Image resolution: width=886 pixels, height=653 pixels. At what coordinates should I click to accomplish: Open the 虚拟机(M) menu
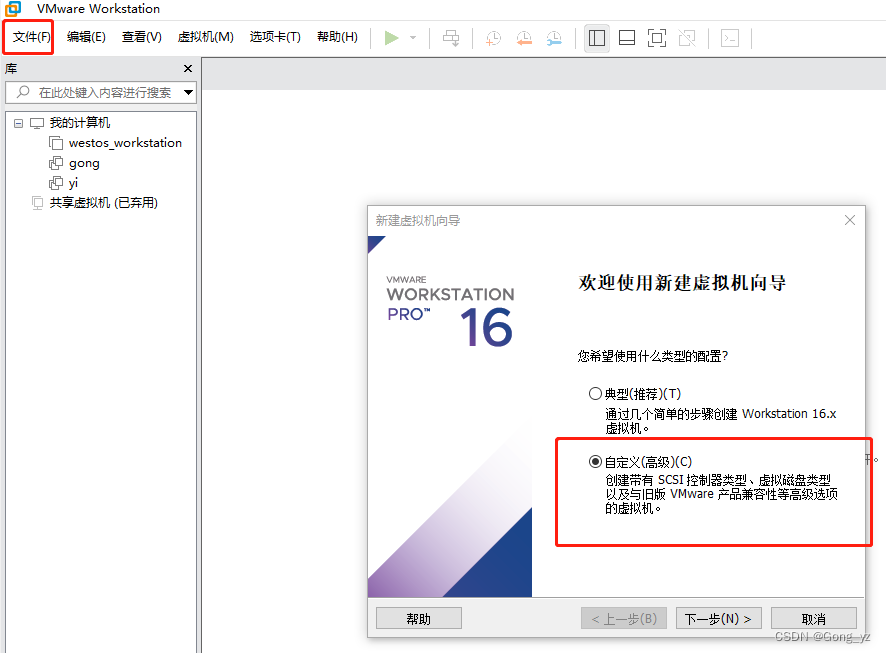pyautogui.click(x=206, y=37)
